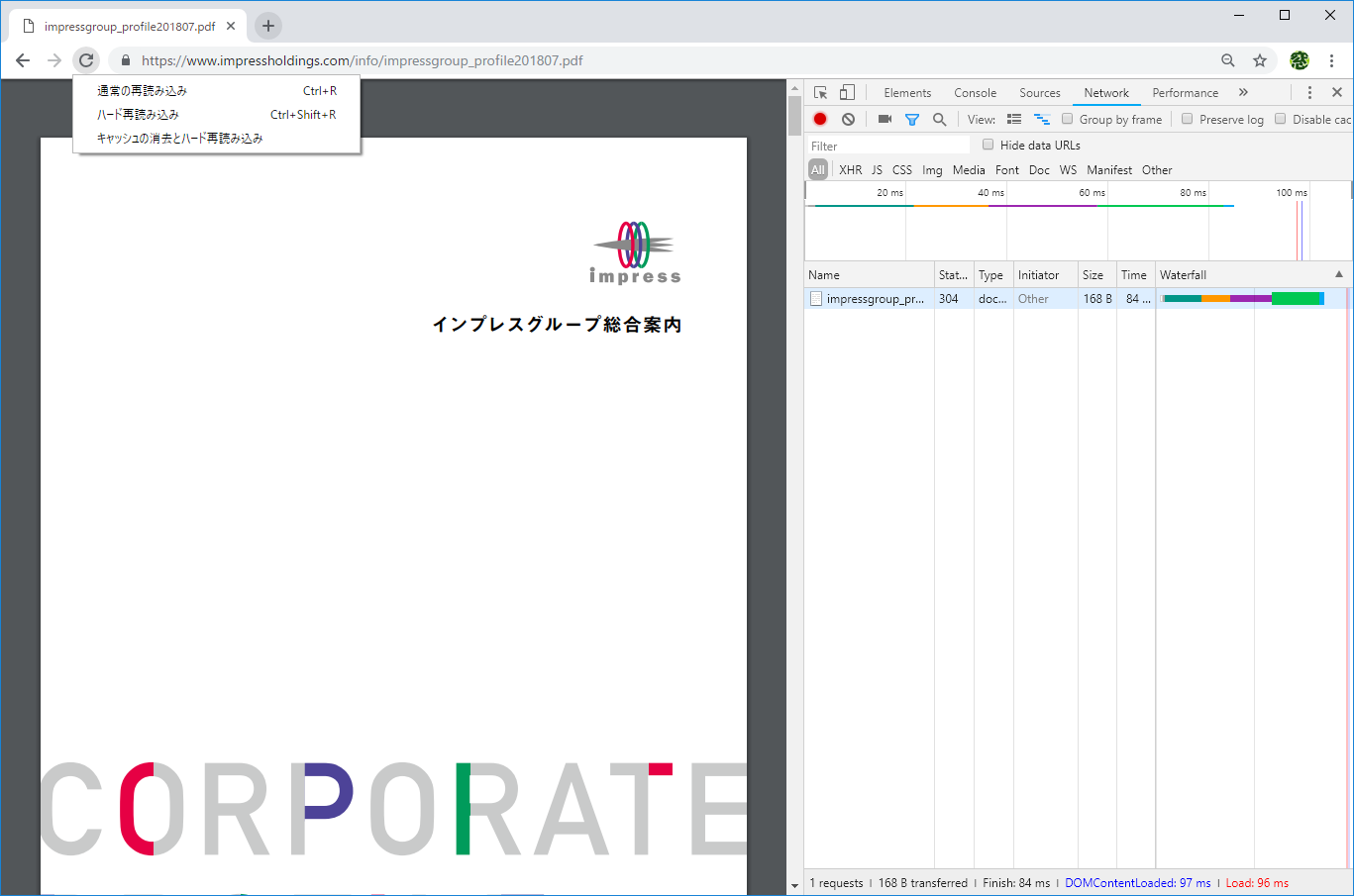
Task: Stop network recording with the red record button
Action: click(x=819, y=119)
